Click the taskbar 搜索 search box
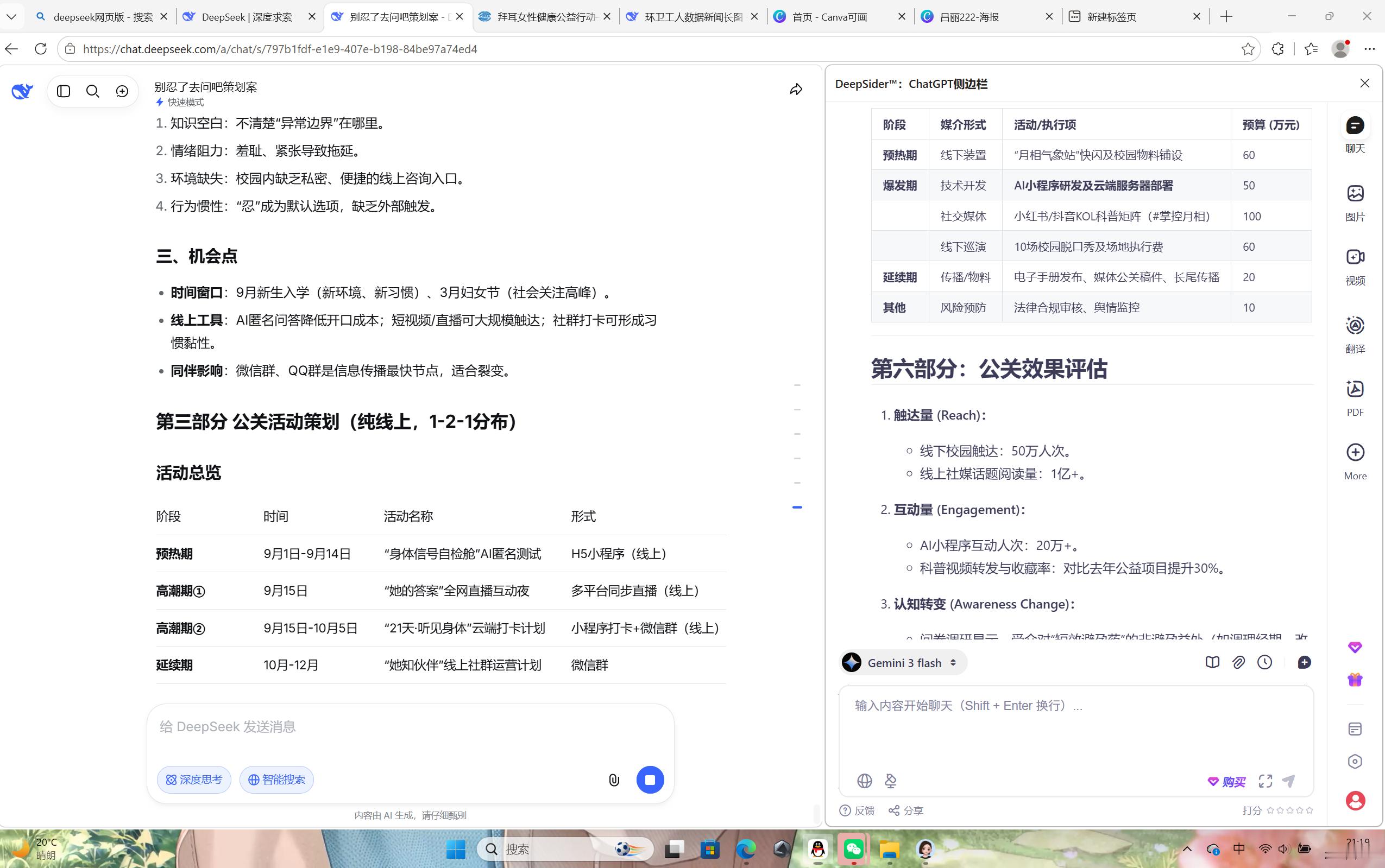1385x868 pixels. 565,849
